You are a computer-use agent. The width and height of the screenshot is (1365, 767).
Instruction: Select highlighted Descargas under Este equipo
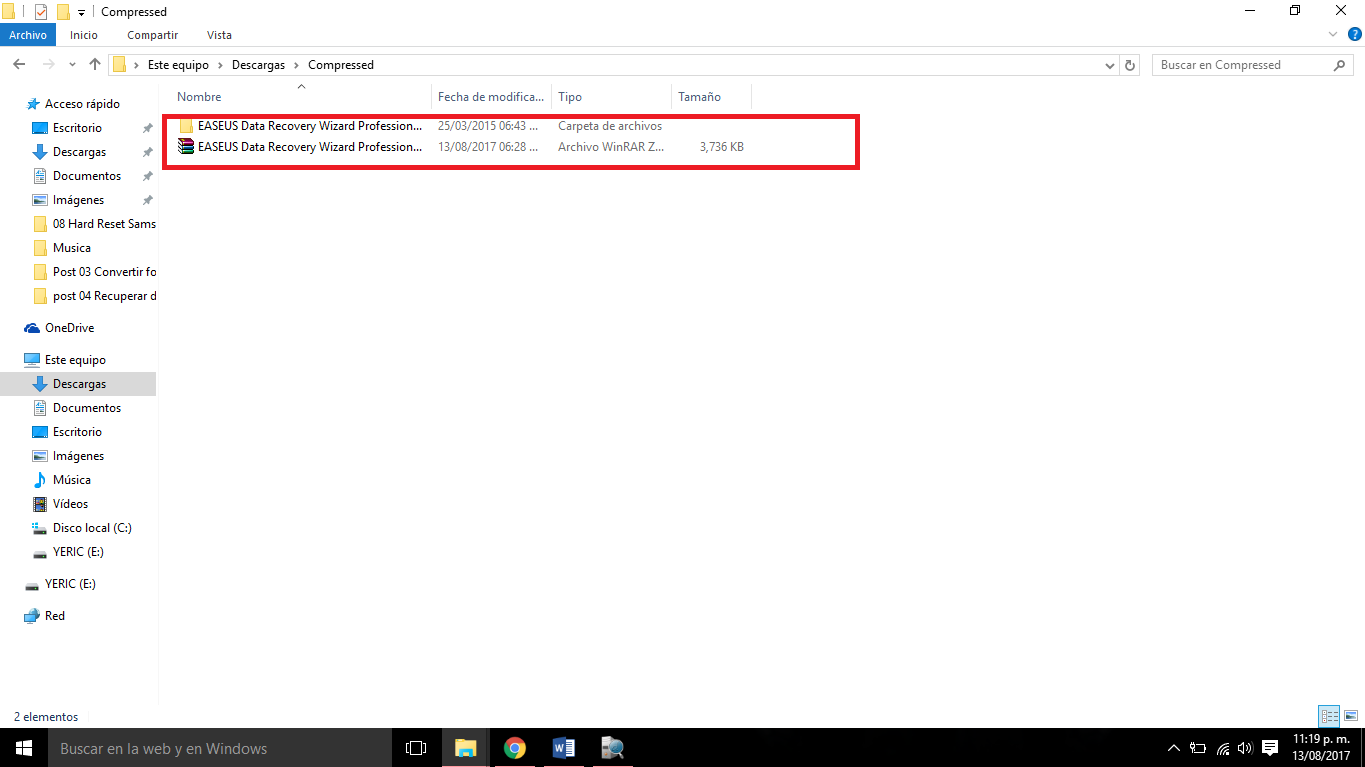point(79,384)
